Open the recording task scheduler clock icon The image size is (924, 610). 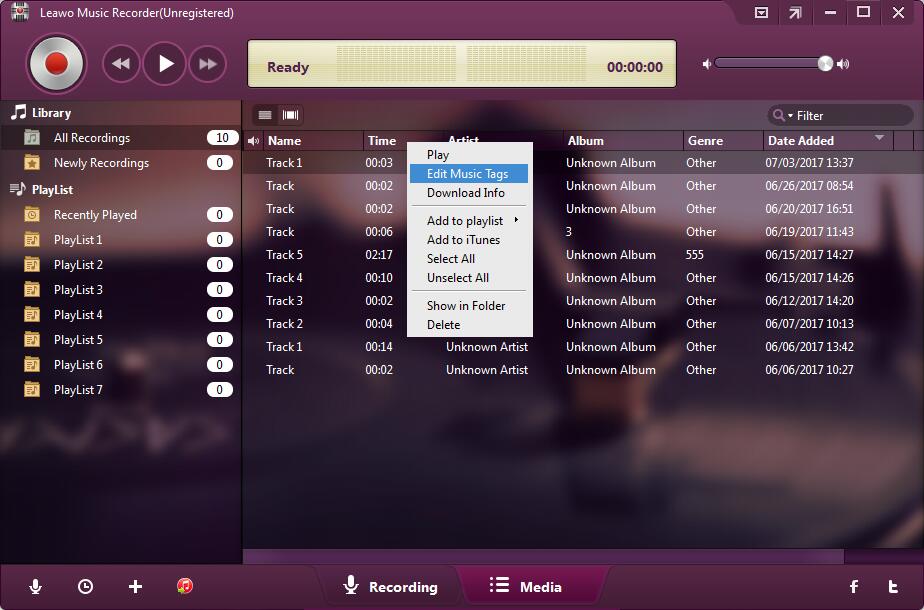(85, 587)
